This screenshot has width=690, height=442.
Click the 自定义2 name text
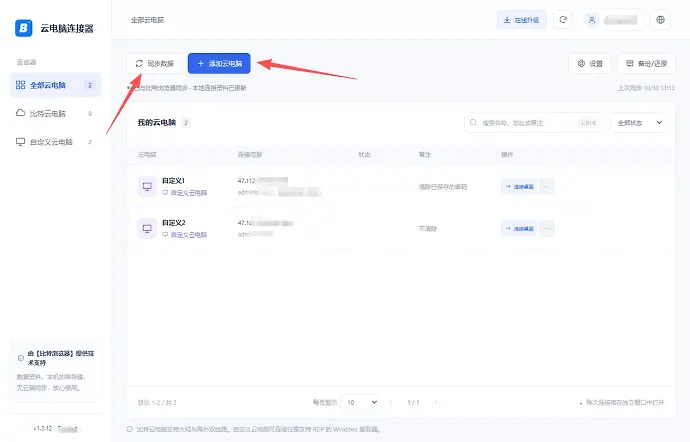174,223
